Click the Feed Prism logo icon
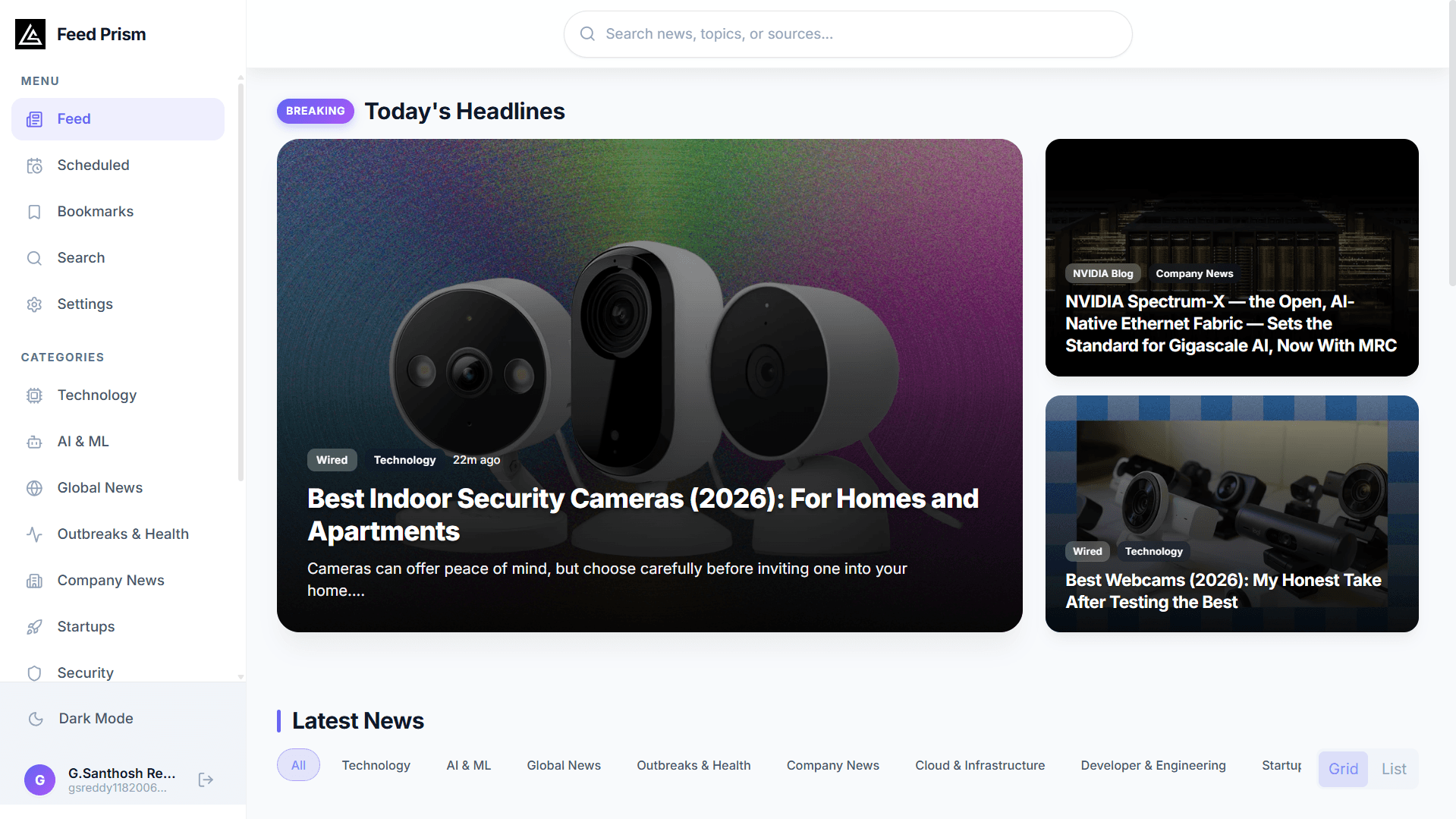 coord(30,34)
